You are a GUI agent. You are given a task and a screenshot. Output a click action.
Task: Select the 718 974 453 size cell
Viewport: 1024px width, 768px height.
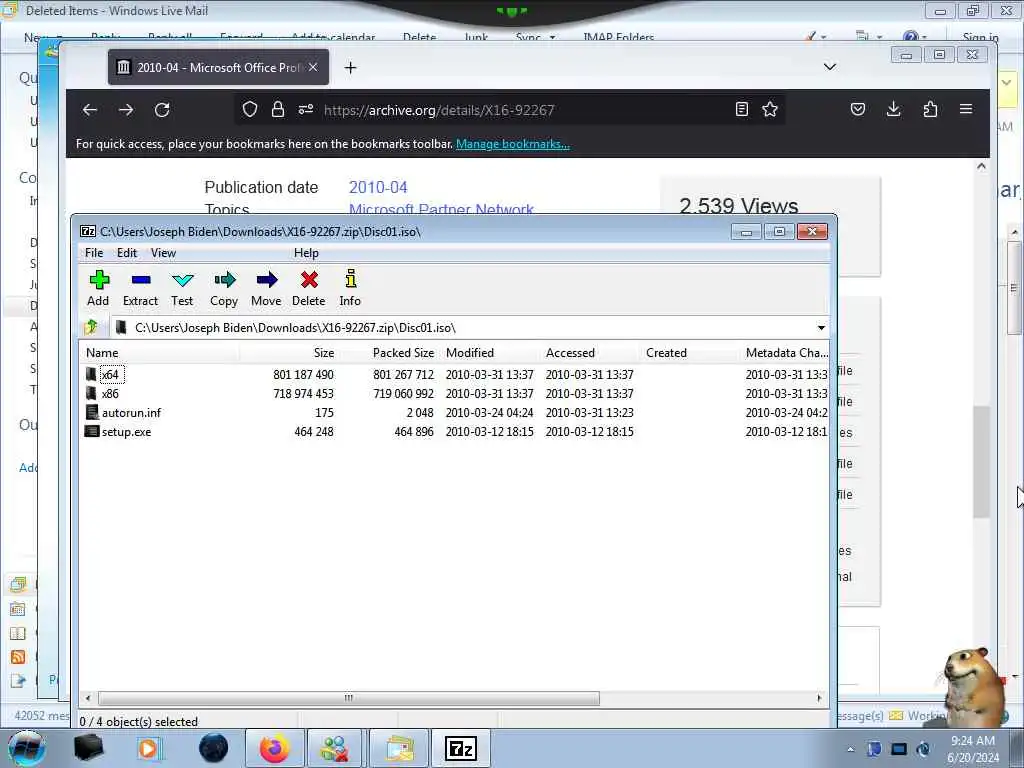point(303,394)
